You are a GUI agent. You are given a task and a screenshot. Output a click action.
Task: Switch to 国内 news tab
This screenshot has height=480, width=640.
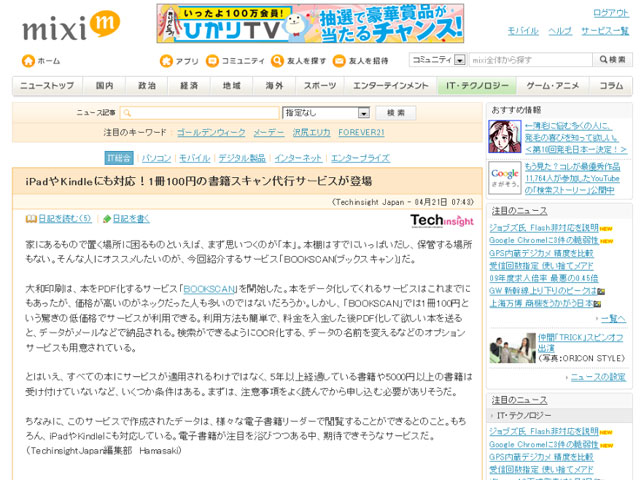click(104, 86)
